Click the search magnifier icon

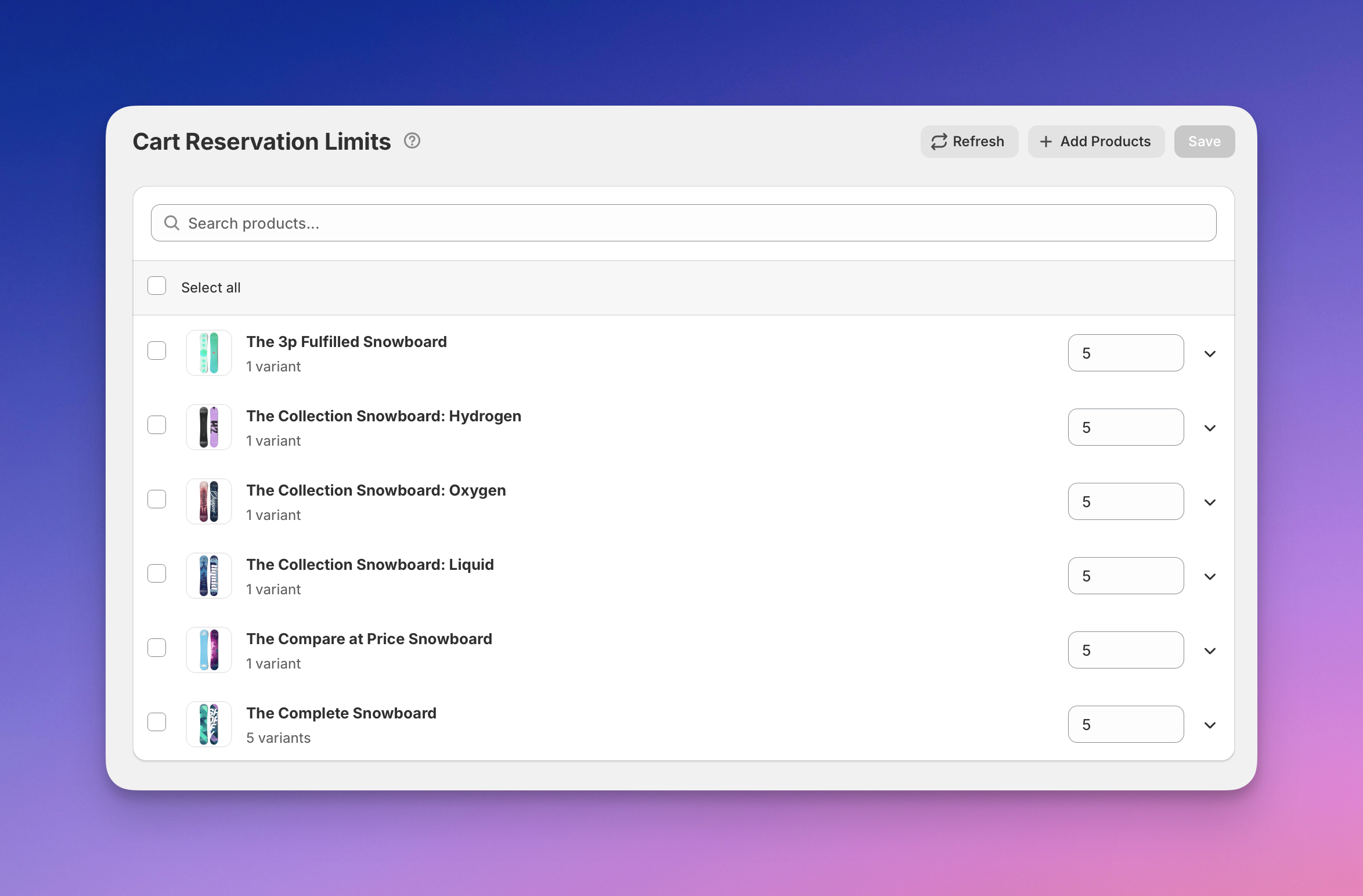(x=172, y=223)
